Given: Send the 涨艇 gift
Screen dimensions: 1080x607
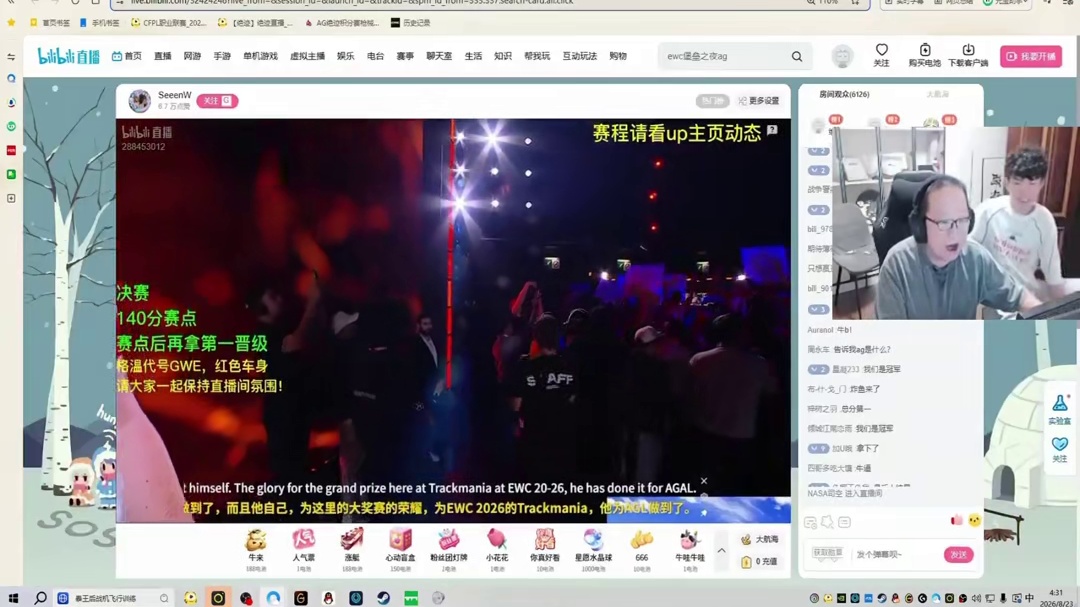Looking at the screenshot, I should tap(352, 550).
